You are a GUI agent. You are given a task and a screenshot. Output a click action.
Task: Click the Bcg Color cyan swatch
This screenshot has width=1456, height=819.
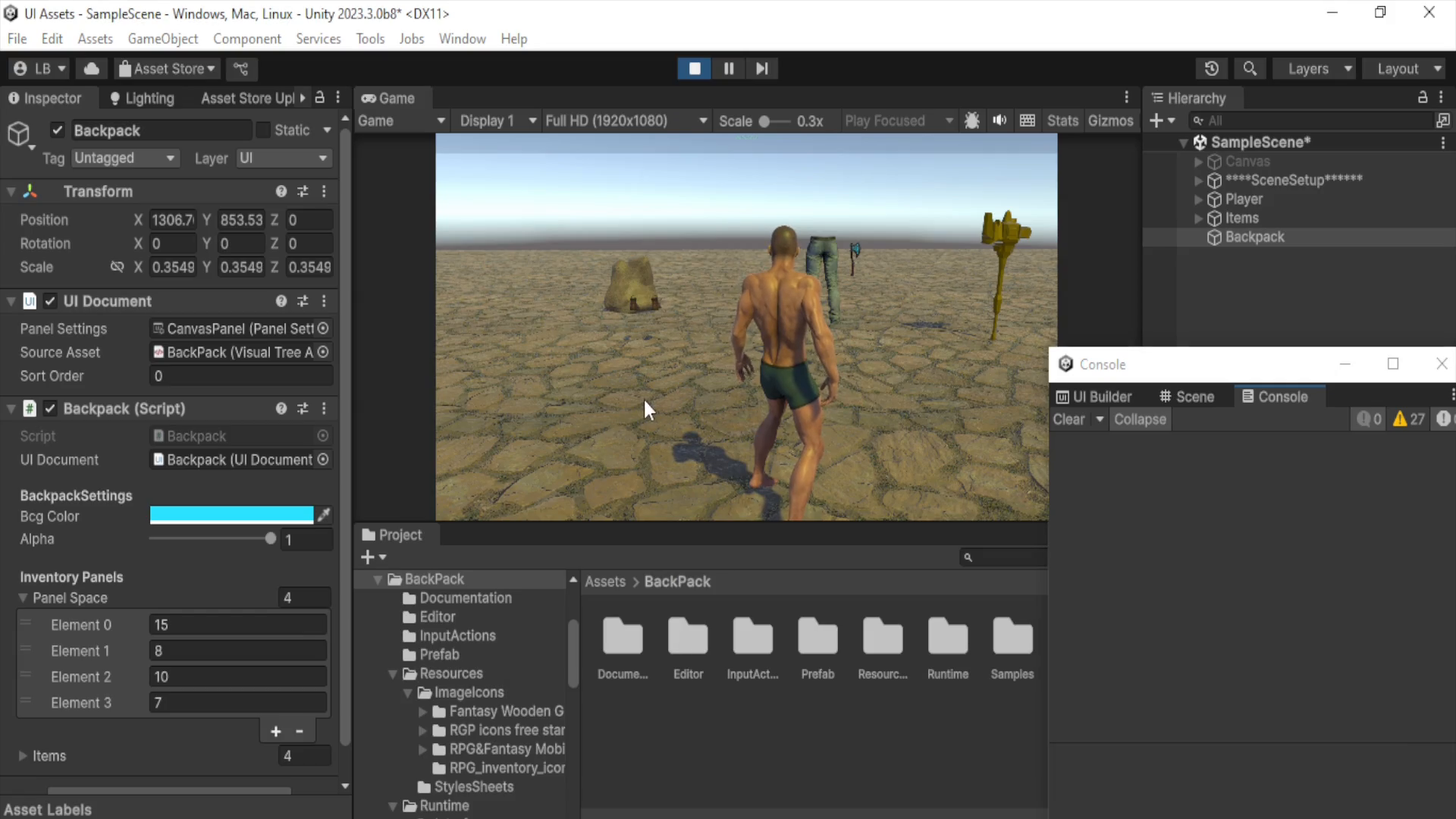tap(231, 515)
